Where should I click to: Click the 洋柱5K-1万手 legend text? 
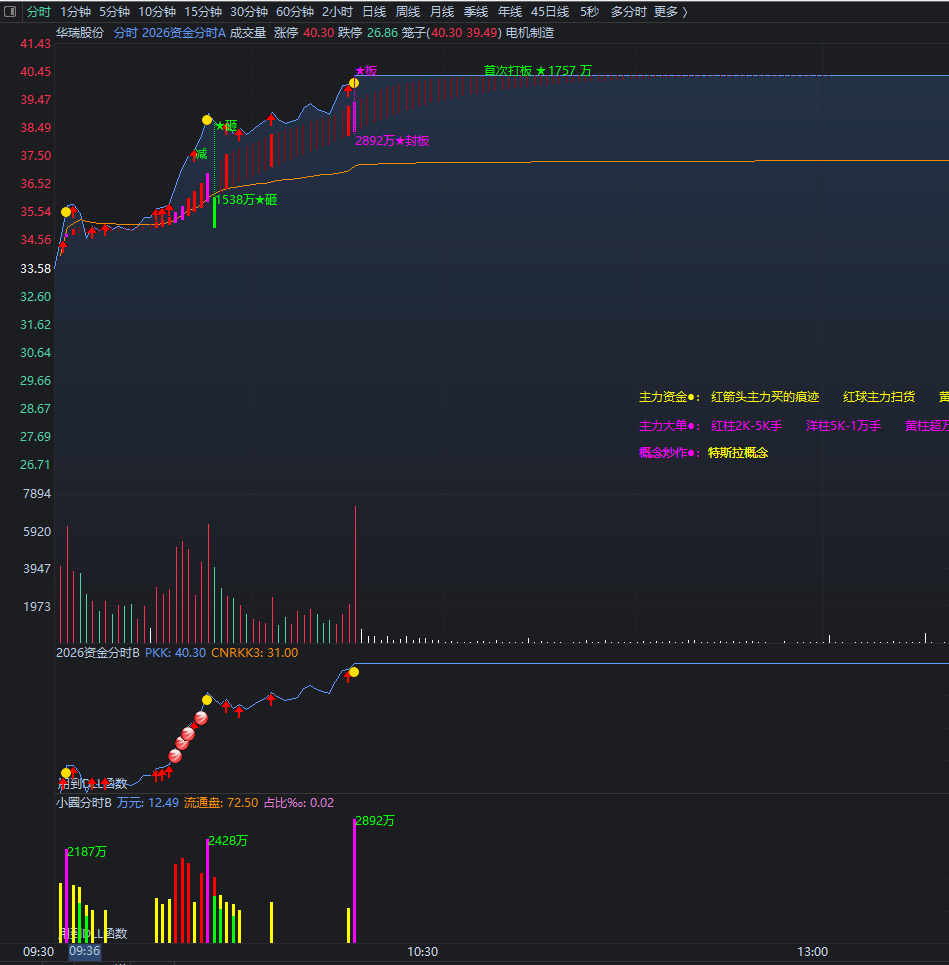(x=843, y=425)
